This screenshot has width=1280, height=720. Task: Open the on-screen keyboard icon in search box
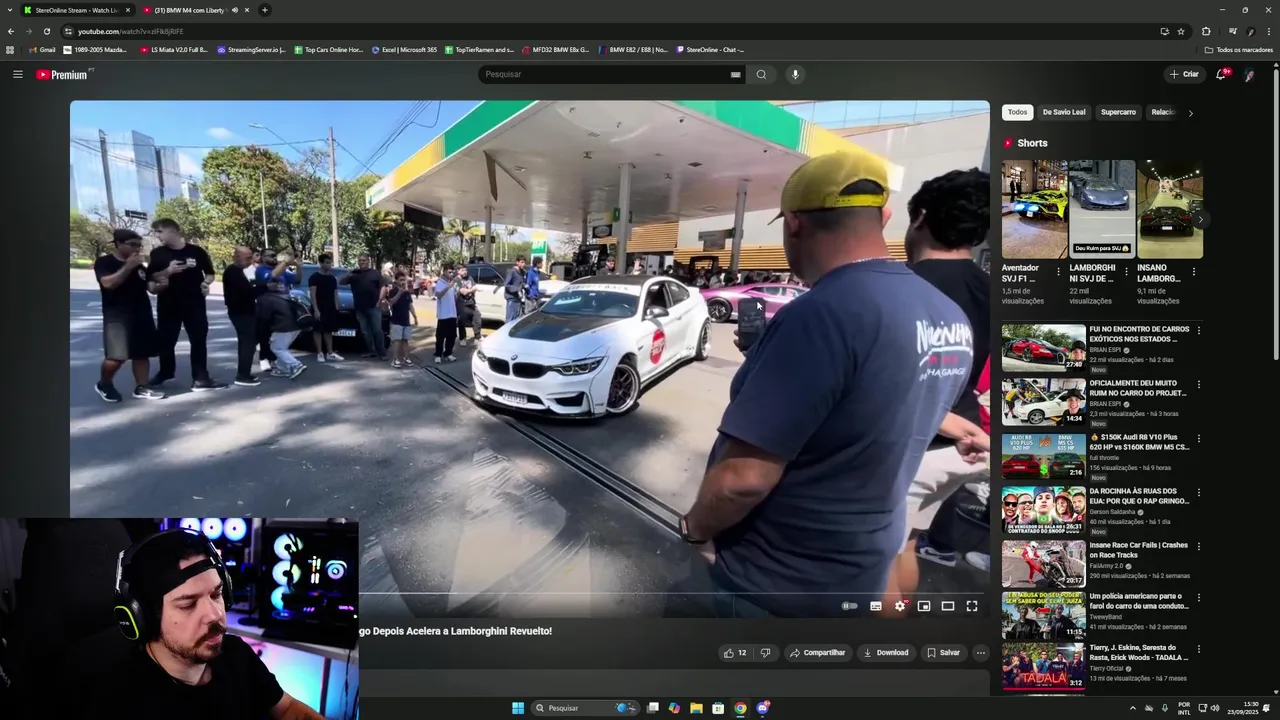coord(736,74)
